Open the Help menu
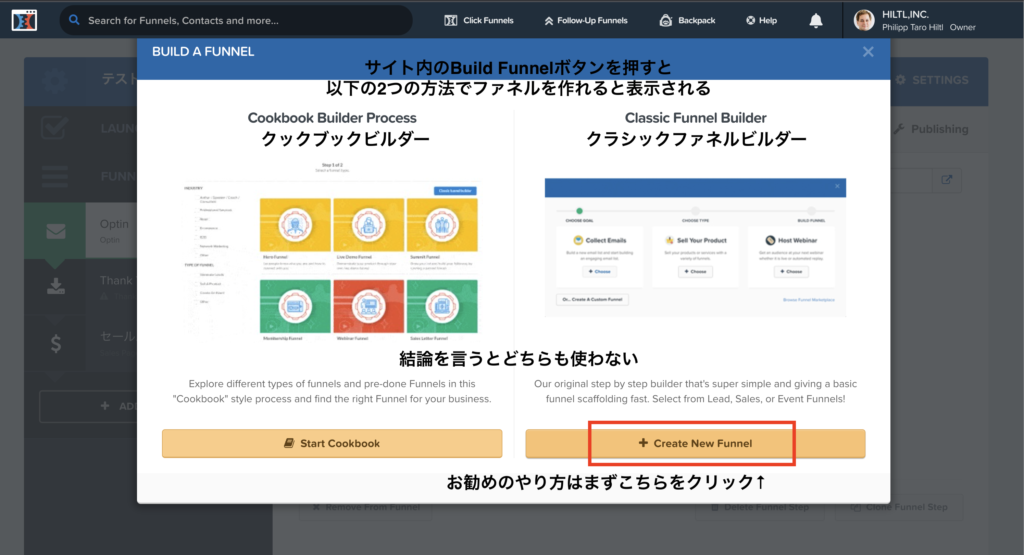 [x=761, y=20]
